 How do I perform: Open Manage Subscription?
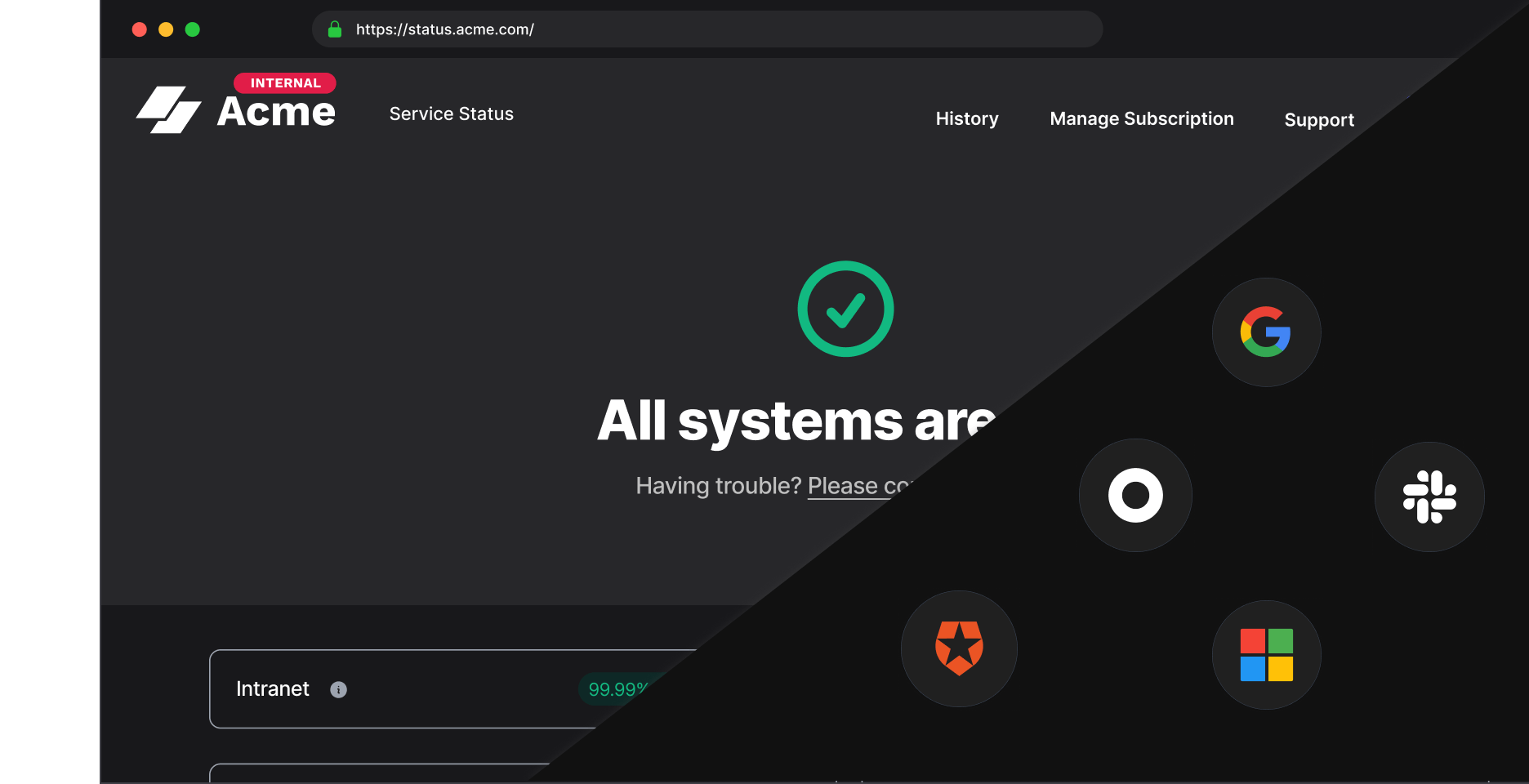point(1141,118)
